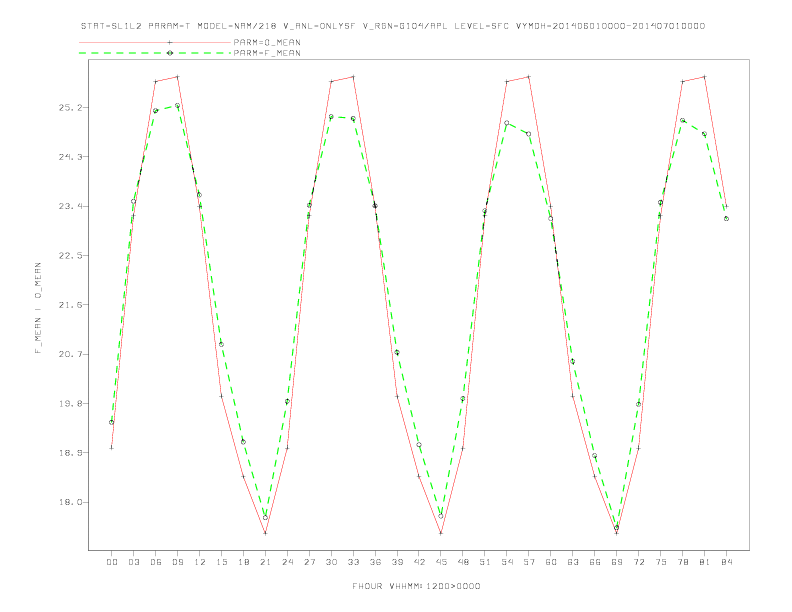Click forecast hour 45 on the x-axis
Image resolution: width=792 pixels, height=612 pixels.
[441, 562]
